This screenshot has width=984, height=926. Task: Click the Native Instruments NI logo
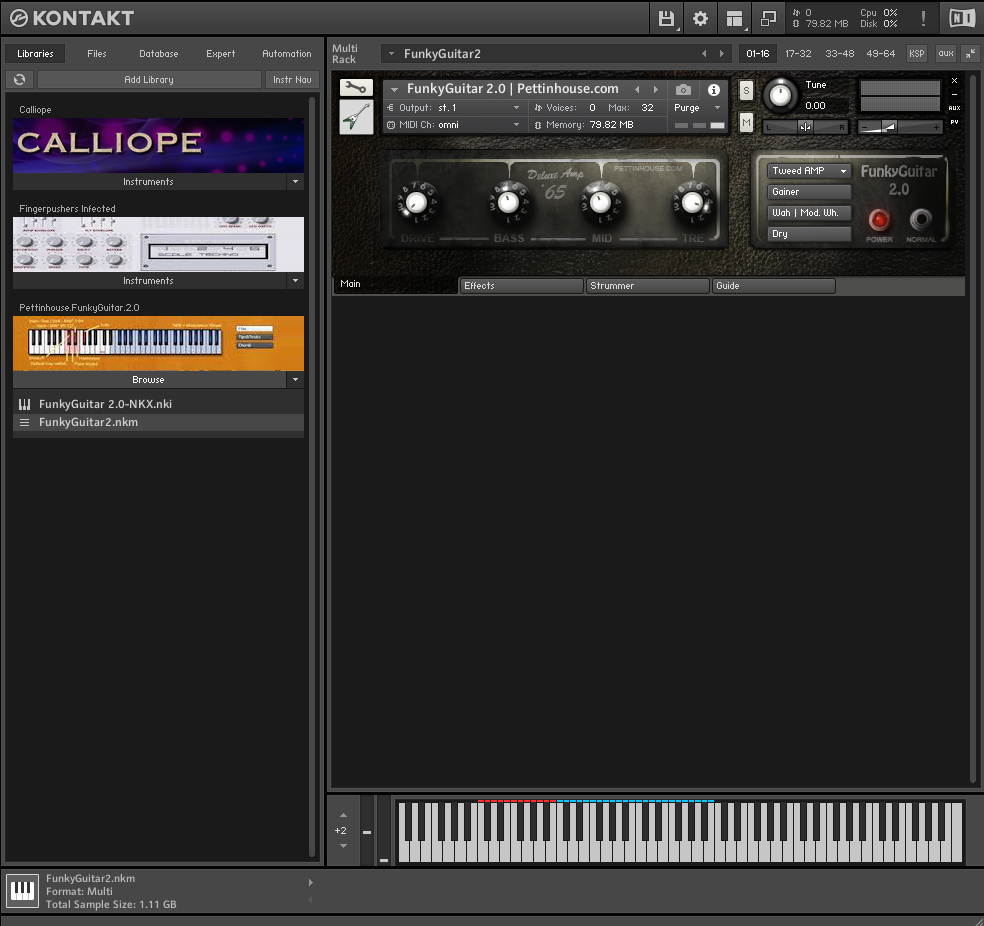(x=962, y=18)
